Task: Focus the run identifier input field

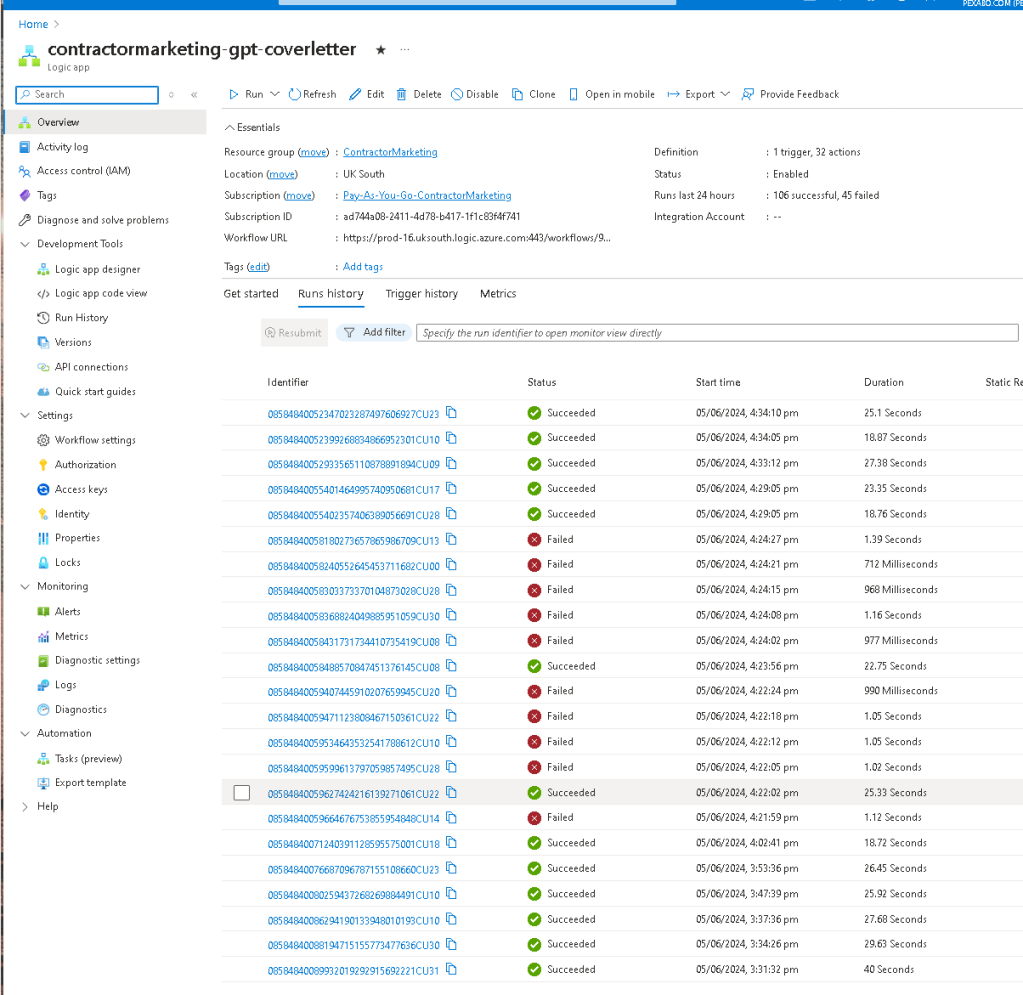Action: [x=717, y=333]
